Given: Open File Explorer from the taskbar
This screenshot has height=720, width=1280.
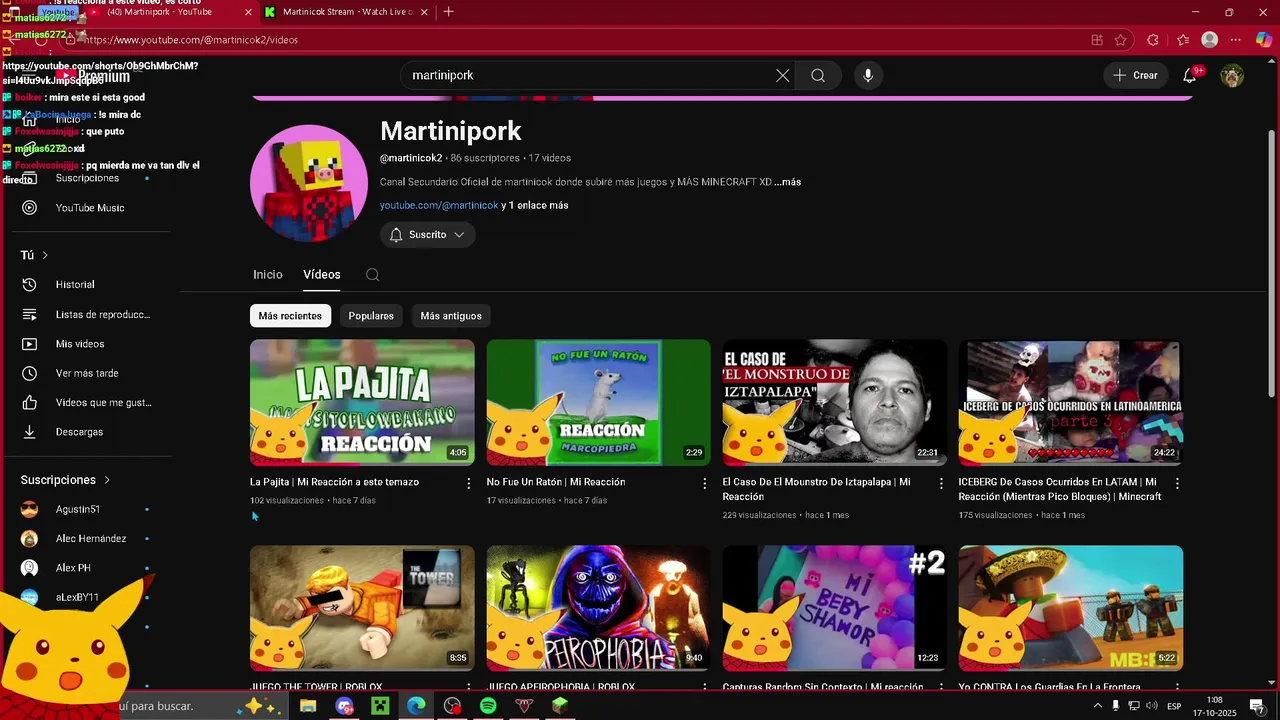Looking at the screenshot, I should click(308, 706).
